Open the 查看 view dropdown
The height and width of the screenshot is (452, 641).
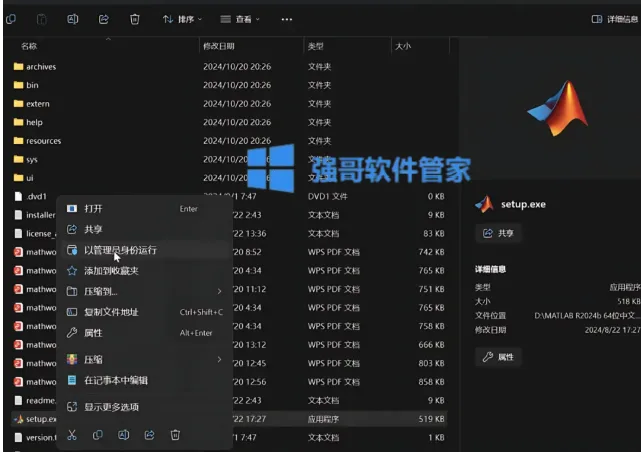pos(240,19)
